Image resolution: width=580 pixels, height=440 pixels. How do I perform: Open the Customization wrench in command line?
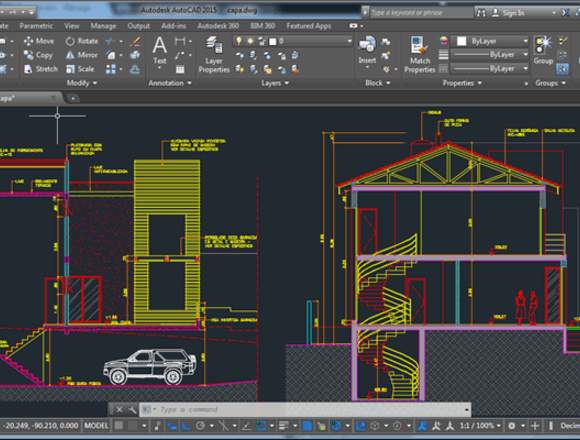132,410
